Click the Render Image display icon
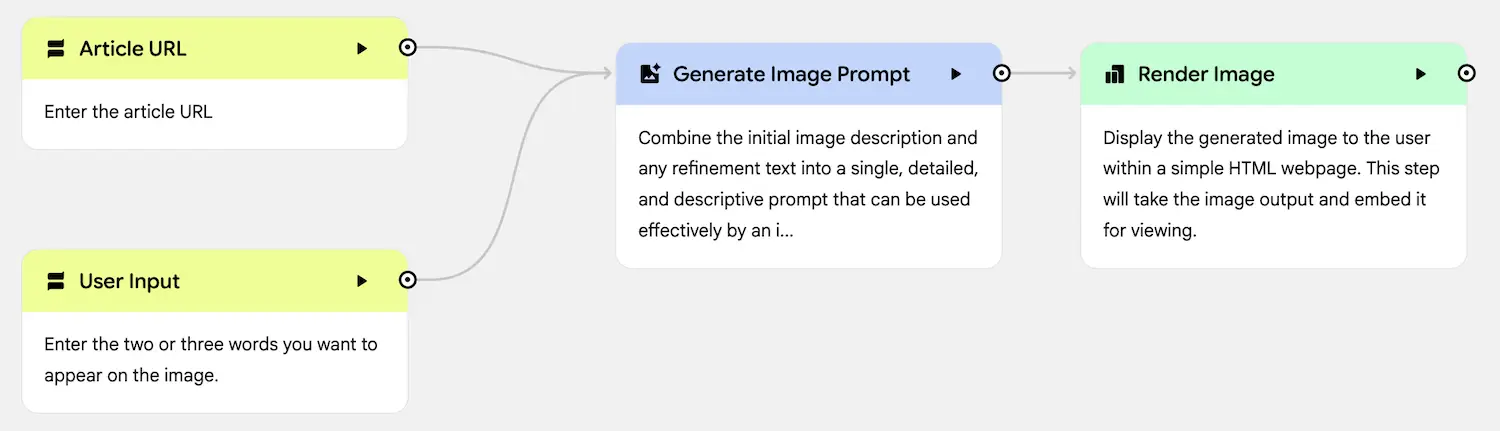This screenshot has height=431, width=1500. coord(1114,74)
